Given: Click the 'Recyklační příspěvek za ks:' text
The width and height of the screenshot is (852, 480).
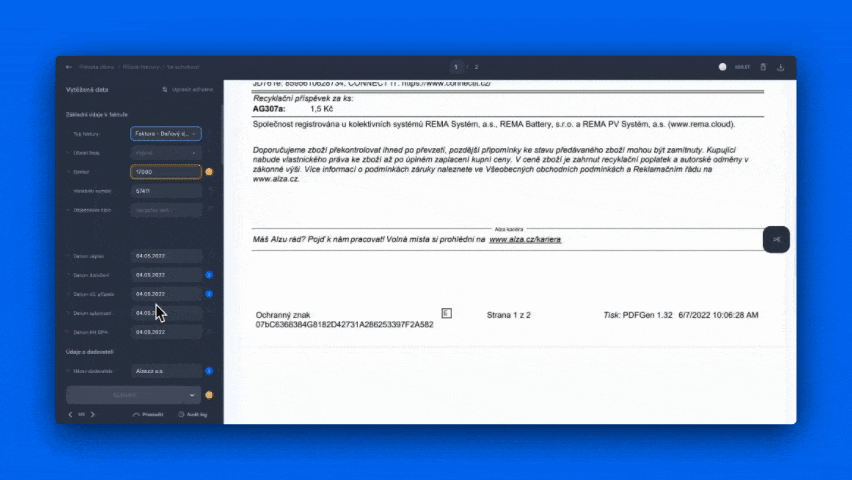Looking at the screenshot, I should pos(303,98).
